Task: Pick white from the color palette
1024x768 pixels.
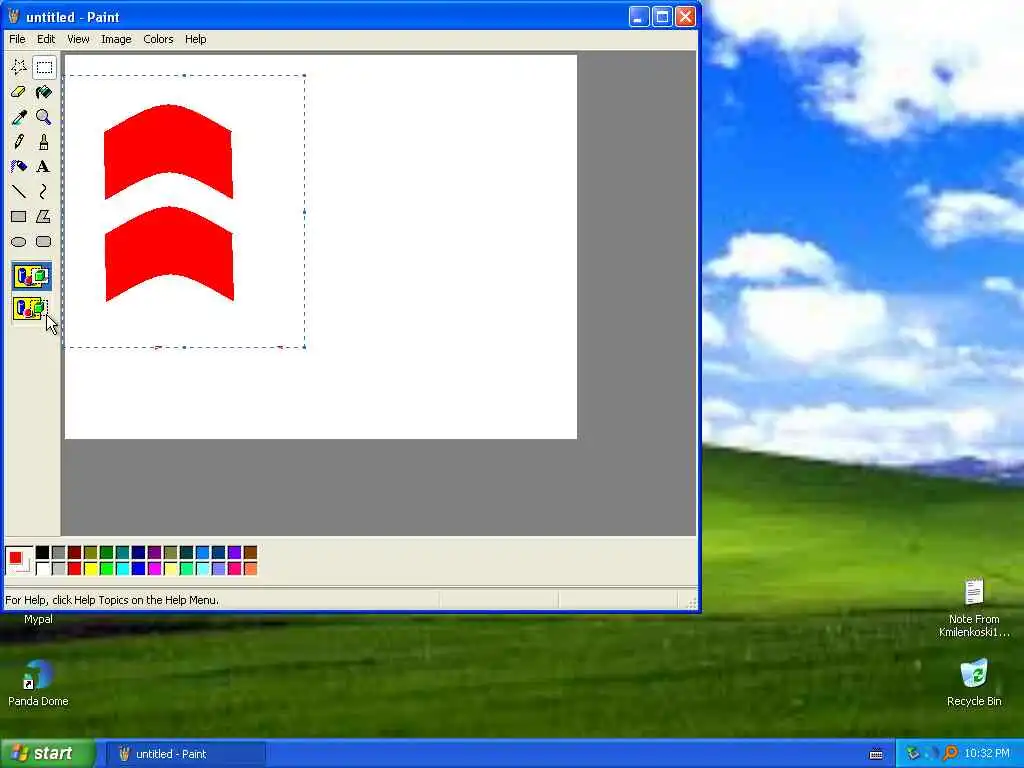Action: point(42,569)
